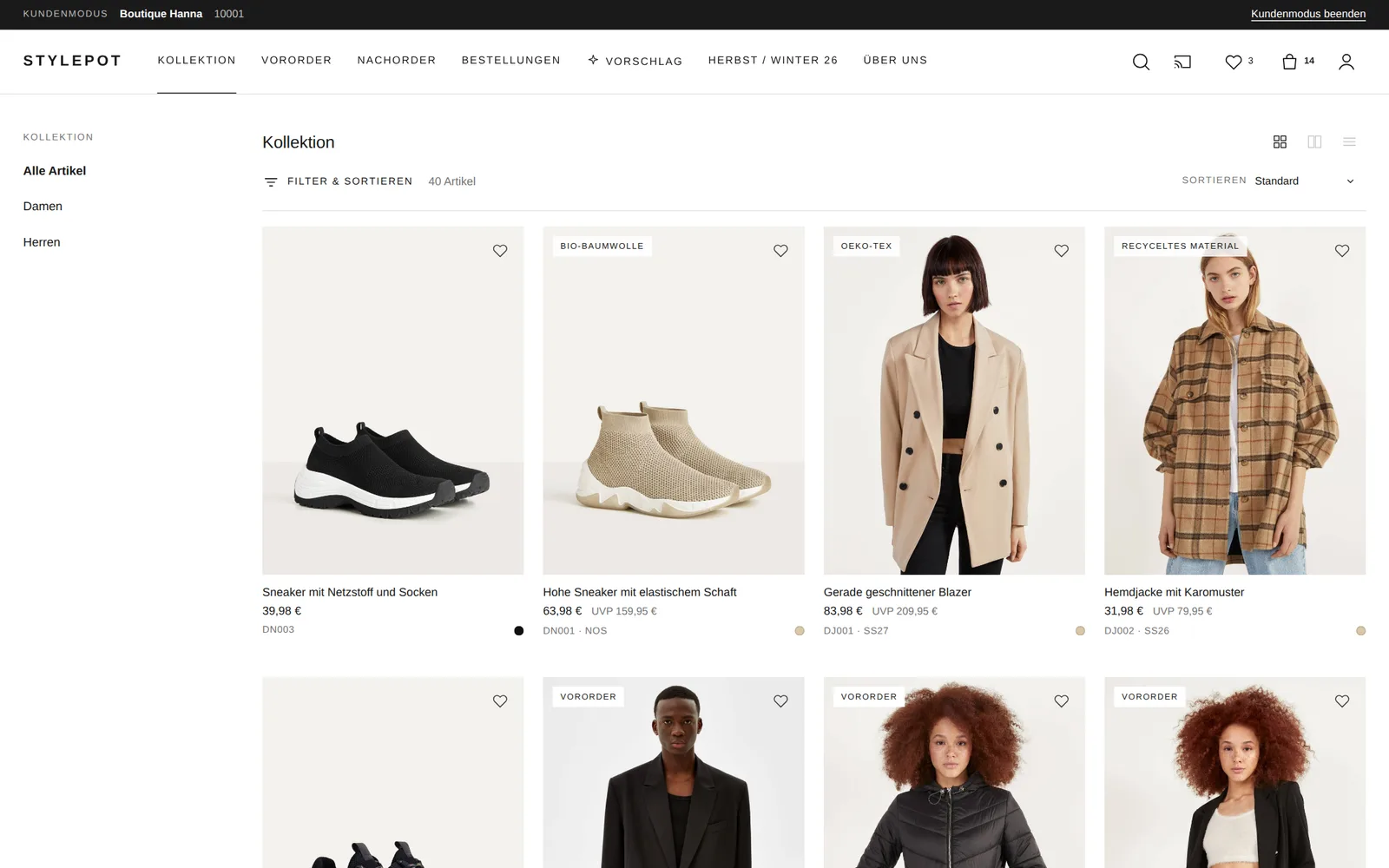Favorite the Gerade geschnittener Blazer
Screen dimensions: 1389x868
tap(1061, 251)
